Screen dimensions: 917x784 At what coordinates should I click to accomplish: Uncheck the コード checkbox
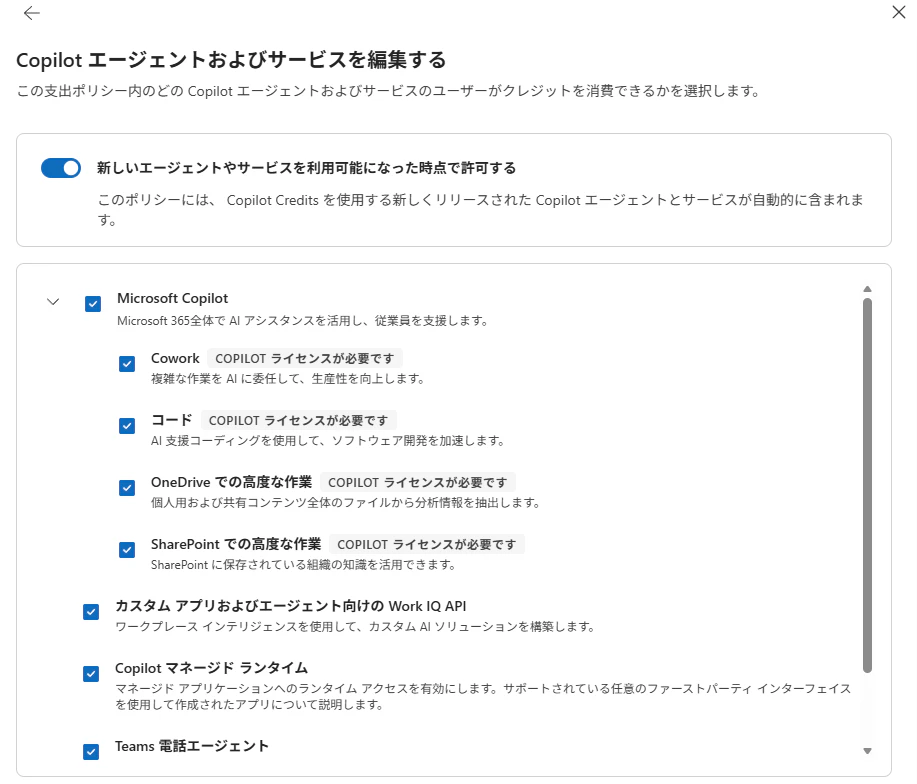[127, 426]
